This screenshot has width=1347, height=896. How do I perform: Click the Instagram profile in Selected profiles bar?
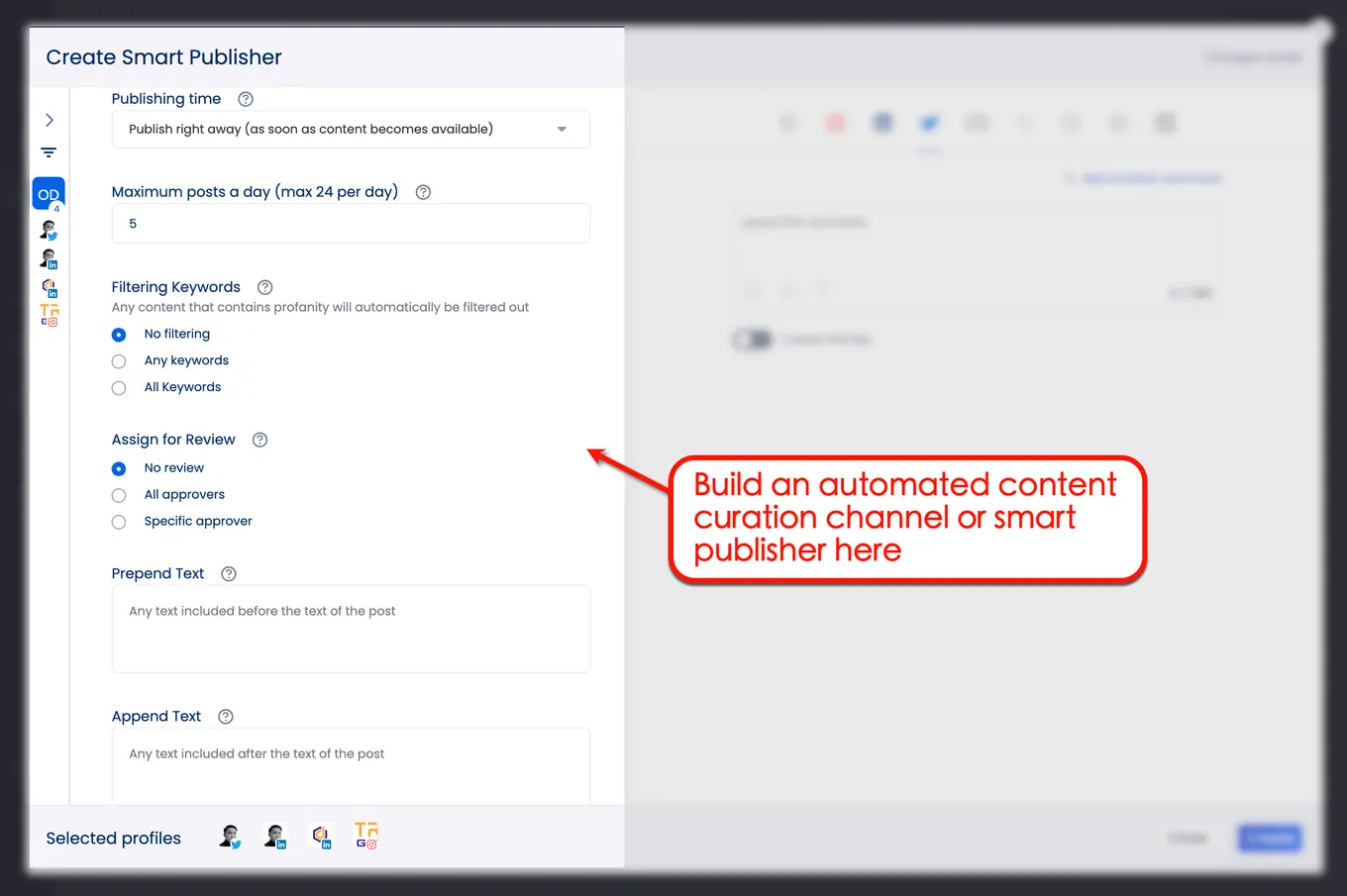point(366,837)
